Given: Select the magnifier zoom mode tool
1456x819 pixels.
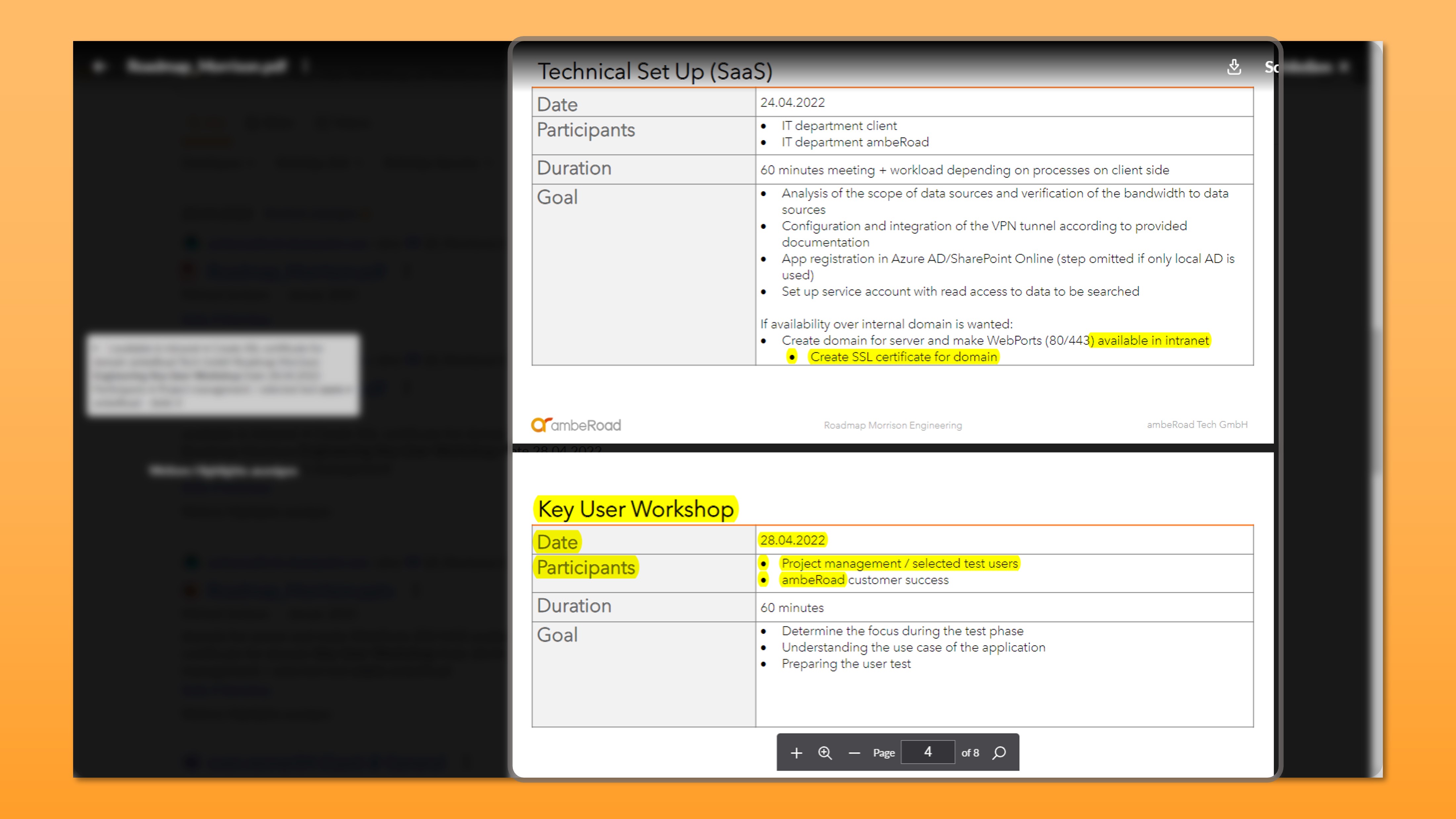Looking at the screenshot, I should (x=825, y=752).
